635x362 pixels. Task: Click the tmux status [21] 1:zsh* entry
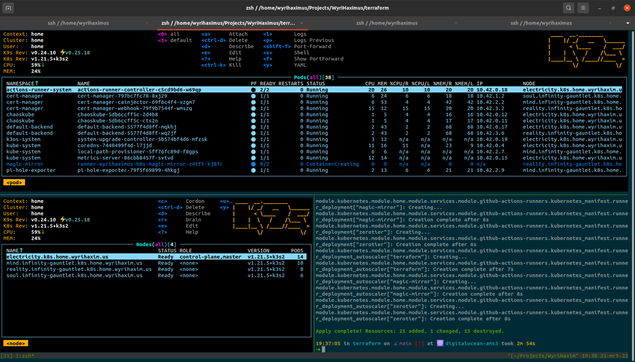[17, 356]
